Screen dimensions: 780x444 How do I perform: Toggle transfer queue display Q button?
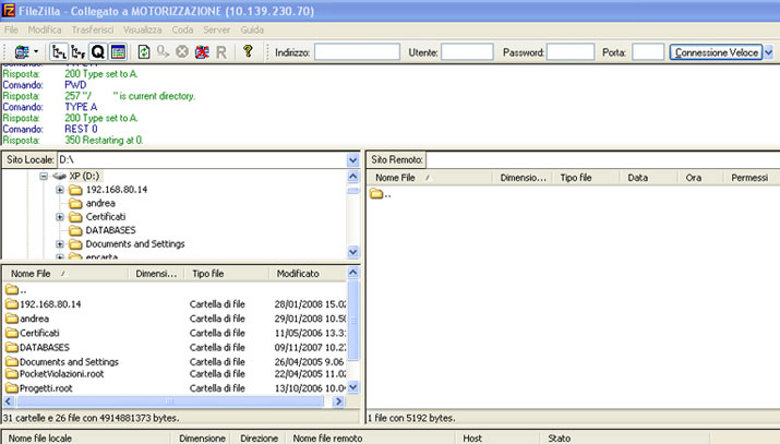tap(98, 52)
